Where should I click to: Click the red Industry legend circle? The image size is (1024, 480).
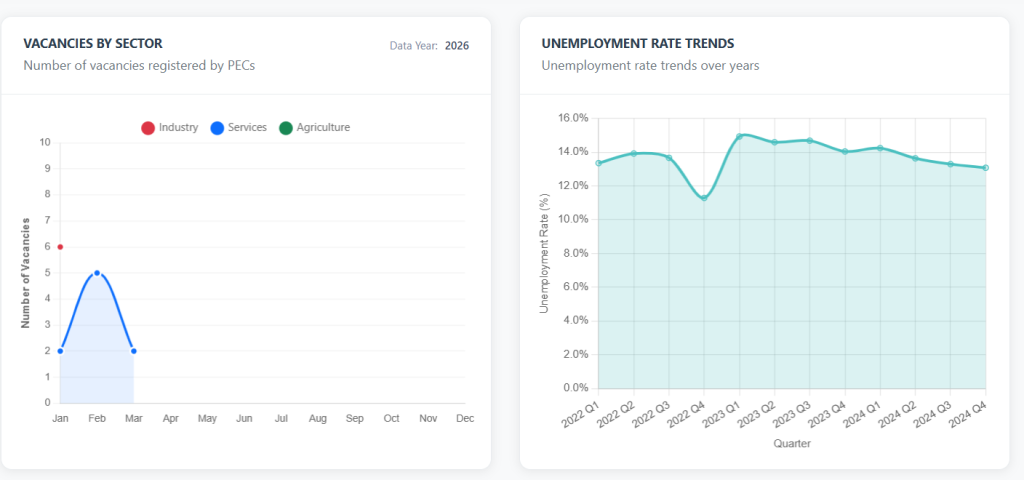(x=148, y=128)
